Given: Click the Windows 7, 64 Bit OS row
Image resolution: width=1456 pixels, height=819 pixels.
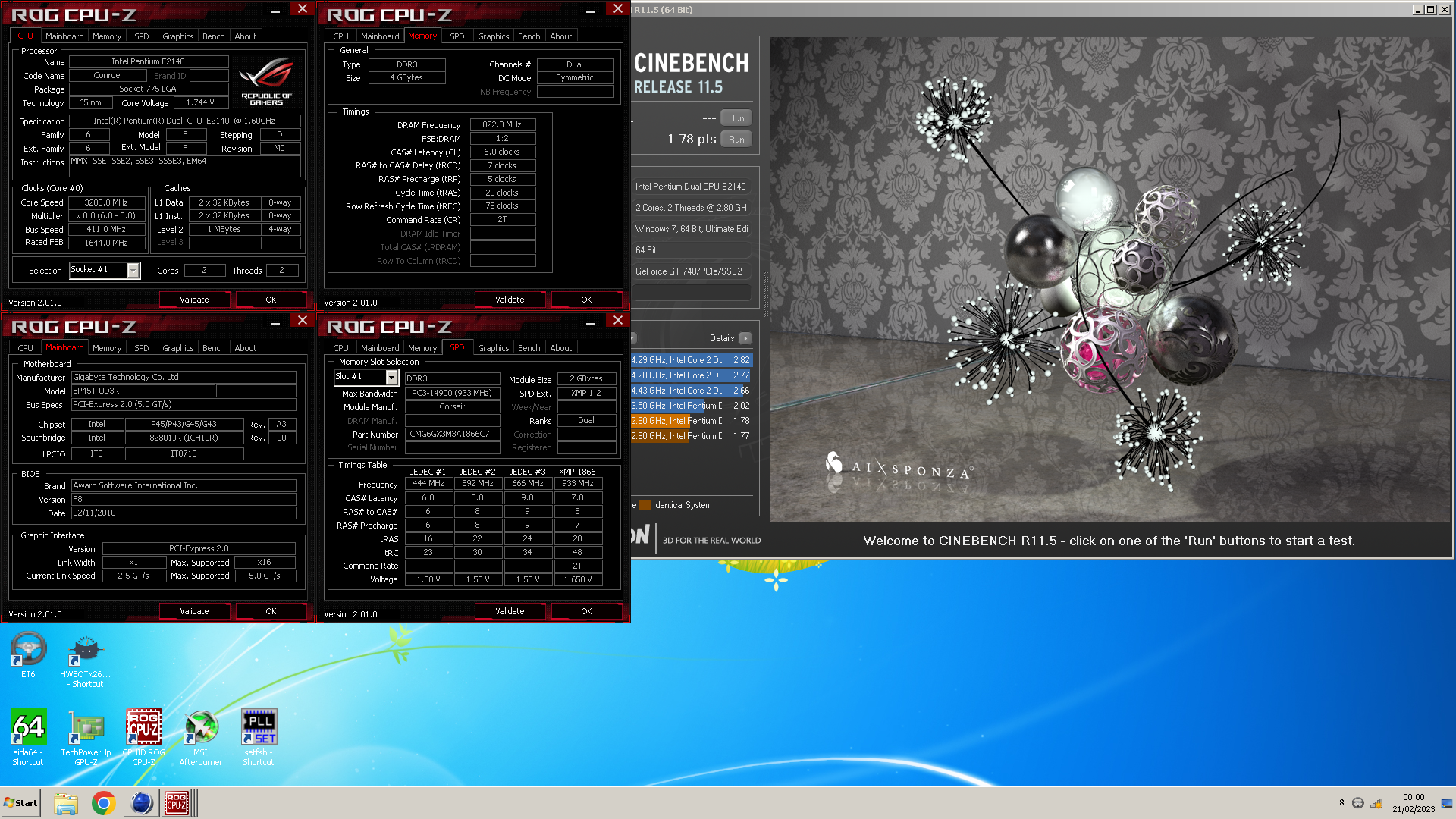Looking at the screenshot, I should pos(691,229).
